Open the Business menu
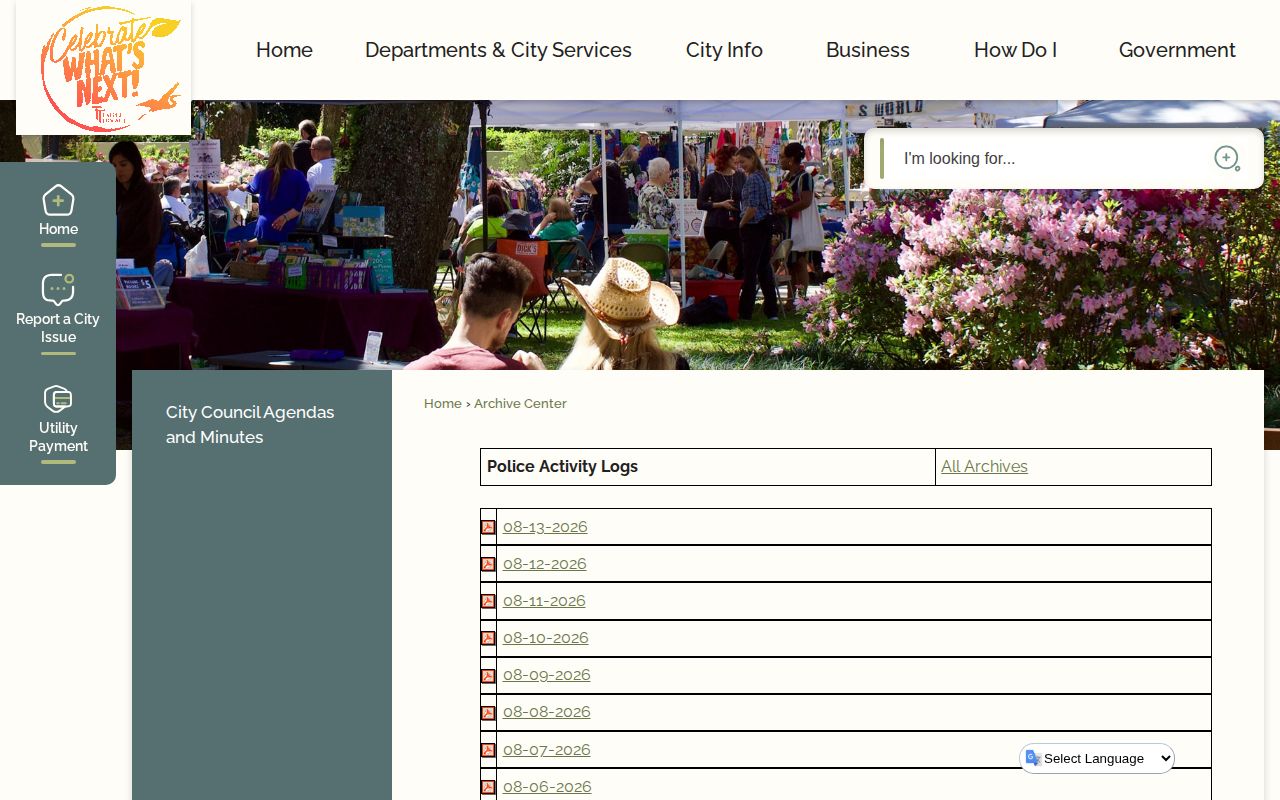This screenshot has width=1280, height=800. point(868,50)
